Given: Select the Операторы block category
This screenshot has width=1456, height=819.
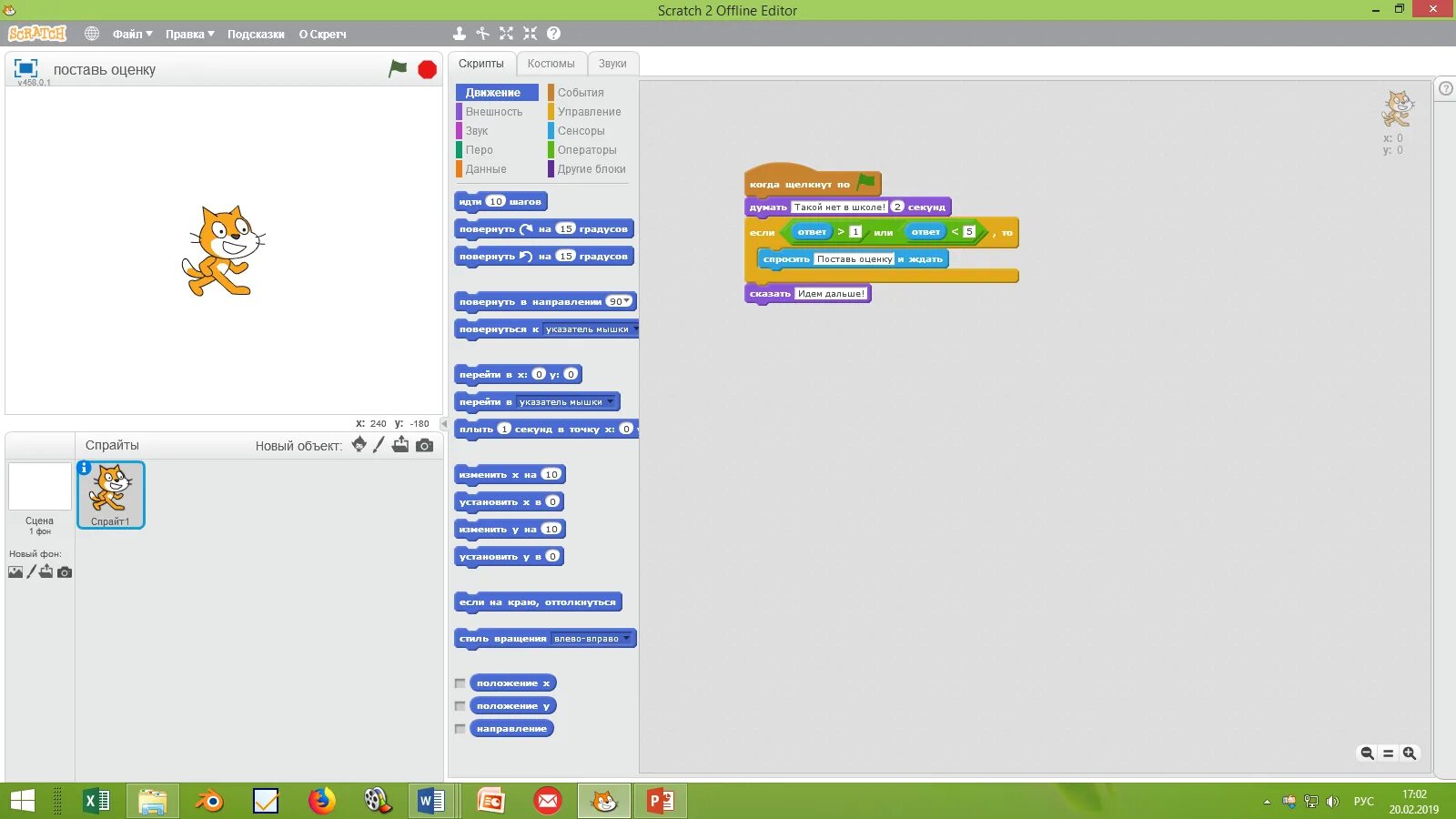Looking at the screenshot, I should pyautogui.click(x=589, y=150).
